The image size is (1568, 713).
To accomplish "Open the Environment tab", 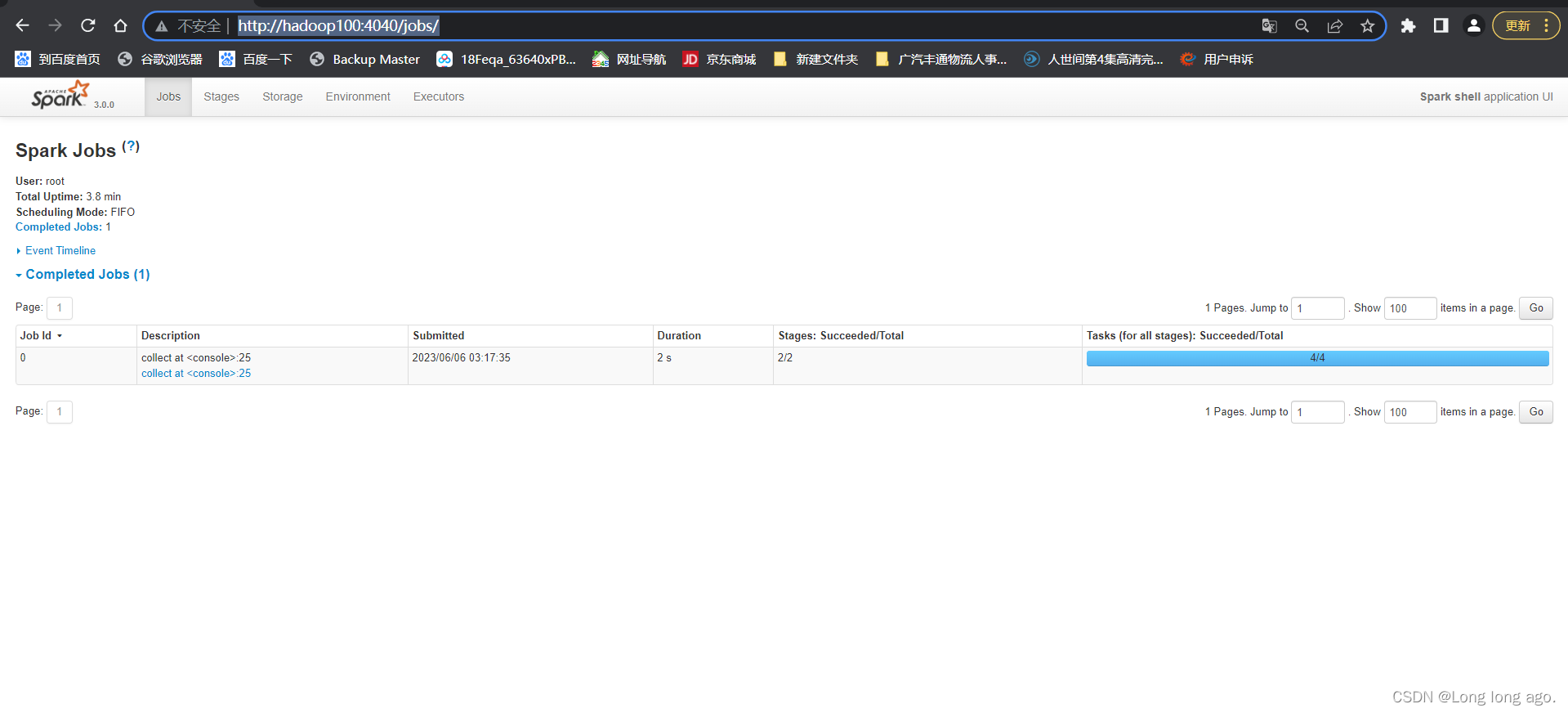I will pos(358,96).
